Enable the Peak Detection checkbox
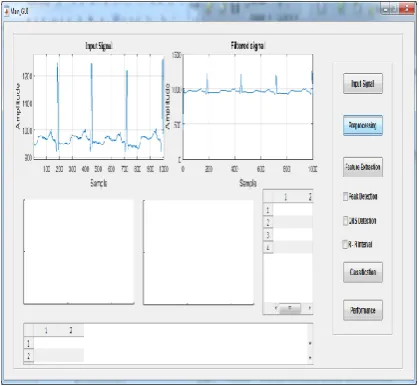419x386 pixels. (x=346, y=196)
